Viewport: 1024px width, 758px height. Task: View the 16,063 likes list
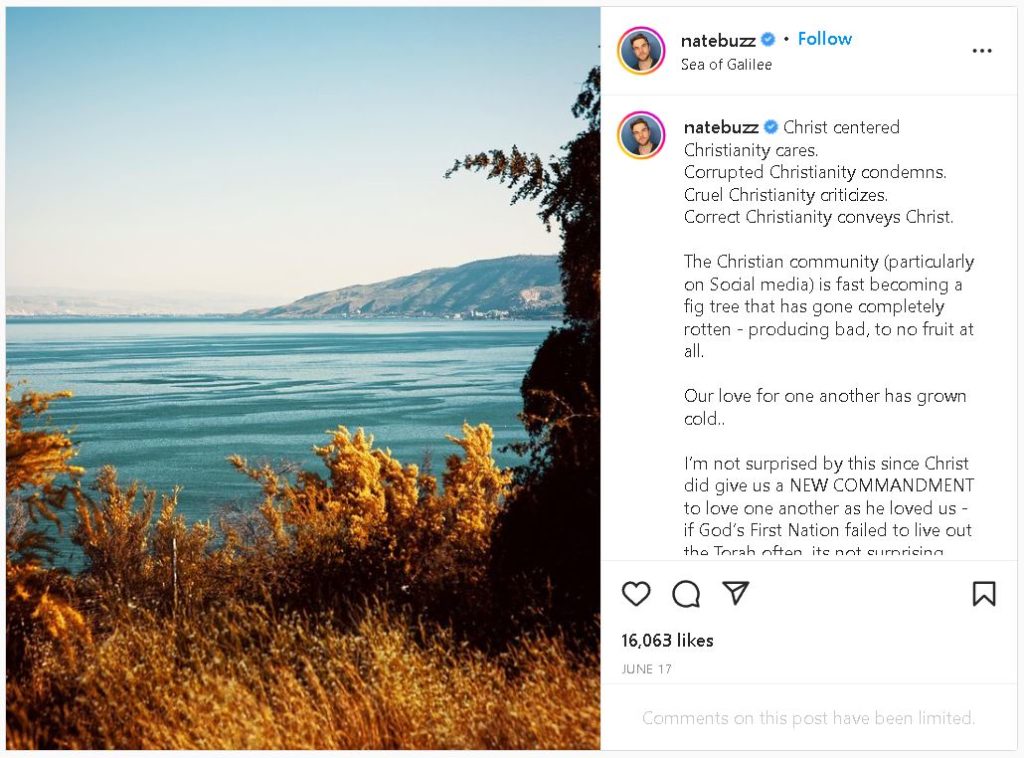point(667,641)
